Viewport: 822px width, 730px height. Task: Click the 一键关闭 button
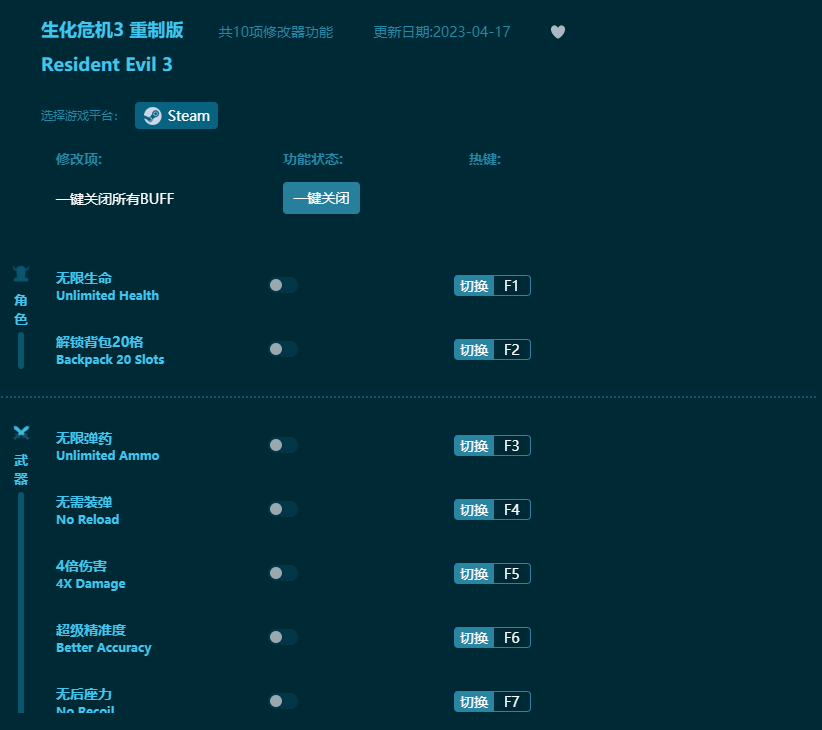321,198
